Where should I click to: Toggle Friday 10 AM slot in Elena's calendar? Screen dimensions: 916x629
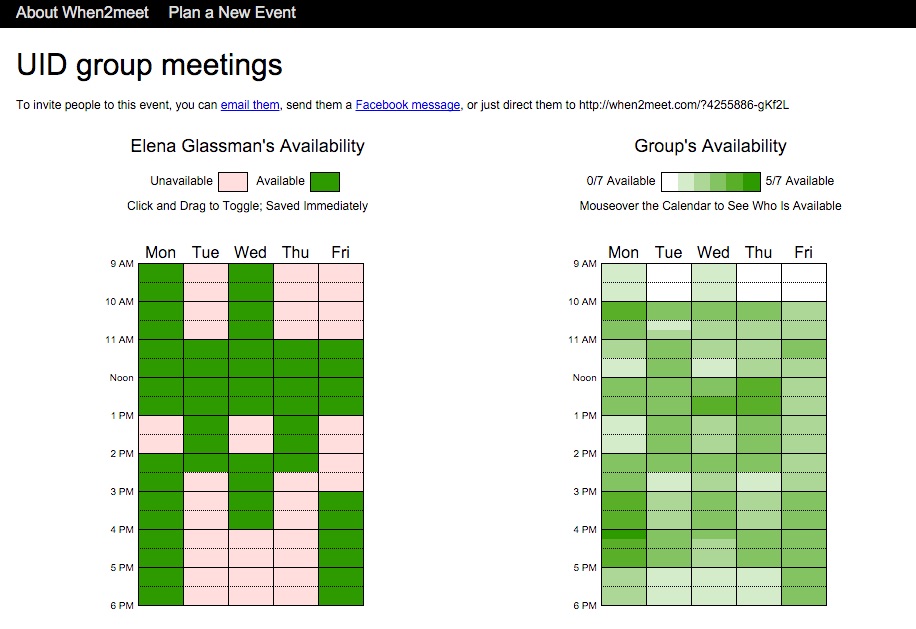[x=341, y=311]
